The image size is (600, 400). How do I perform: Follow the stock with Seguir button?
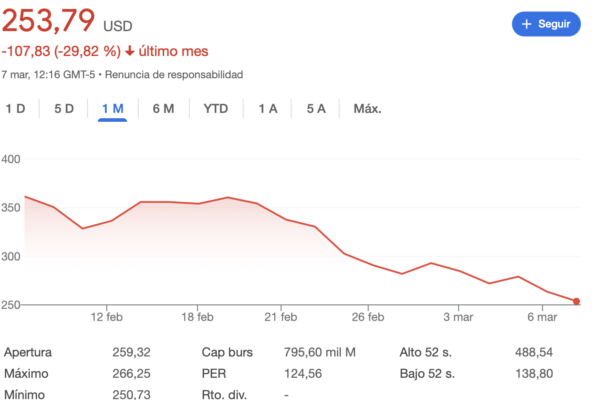(546, 24)
